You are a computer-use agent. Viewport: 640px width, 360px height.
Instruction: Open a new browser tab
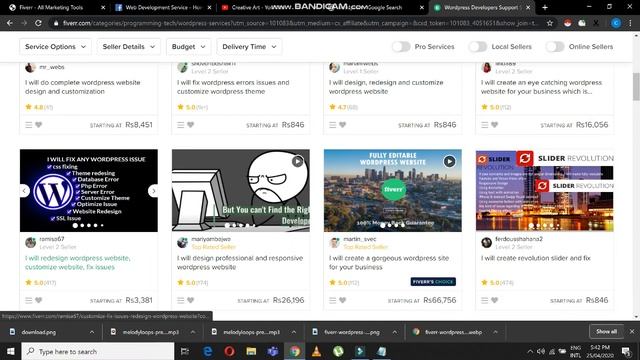(x=544, y=7)
